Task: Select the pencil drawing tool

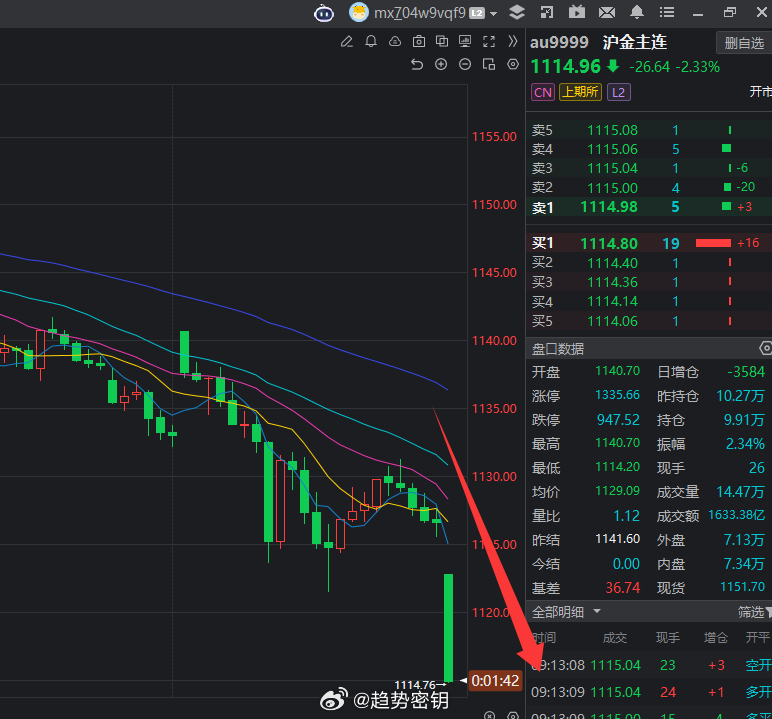Action: click(x=347, y=41)
